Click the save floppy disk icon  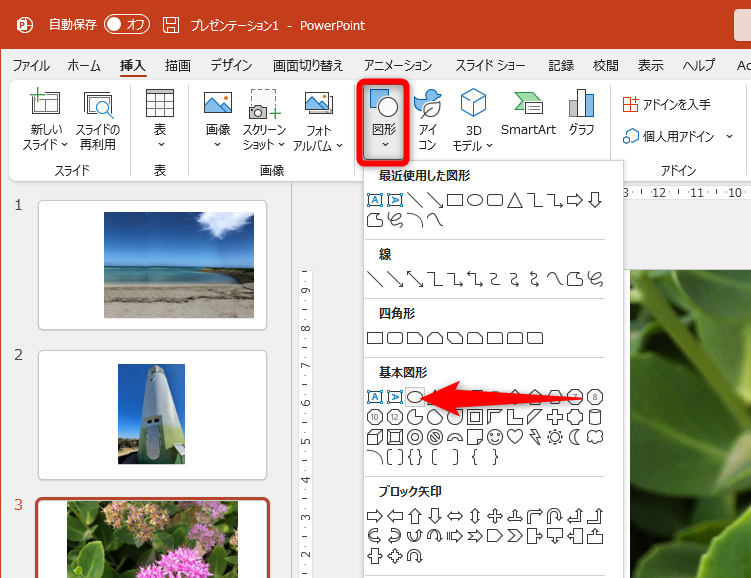[x=171, y=25]
